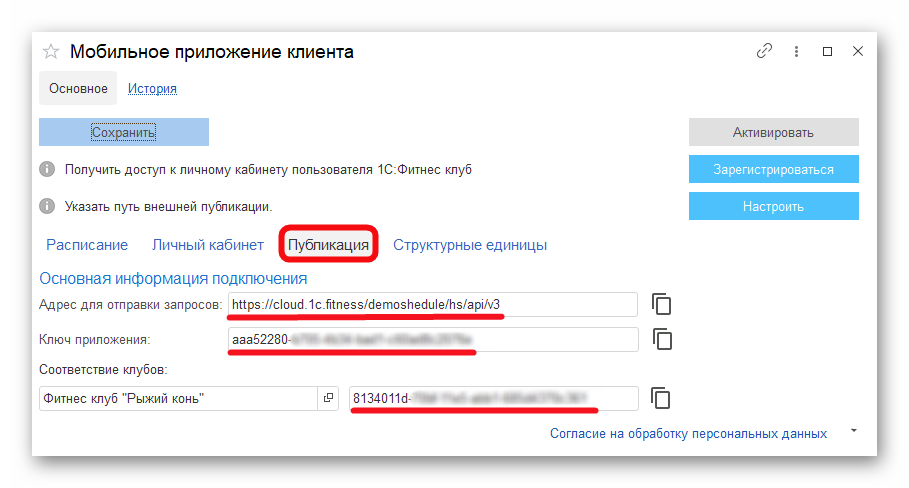909x488 pixels.
Task: Open the three-dot more options menu
Action: point(797,52)
